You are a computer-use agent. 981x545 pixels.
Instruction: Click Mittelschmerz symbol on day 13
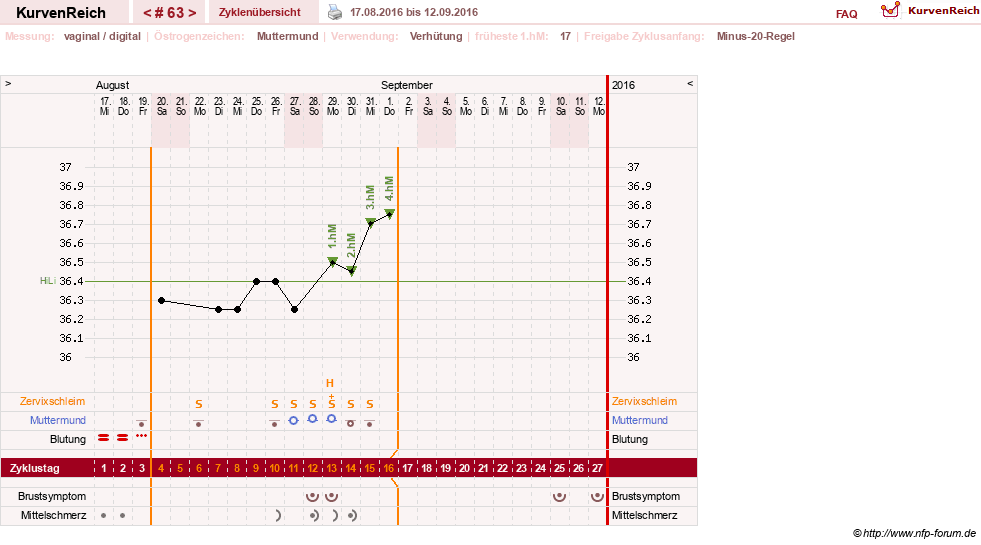tap(335, 516)
